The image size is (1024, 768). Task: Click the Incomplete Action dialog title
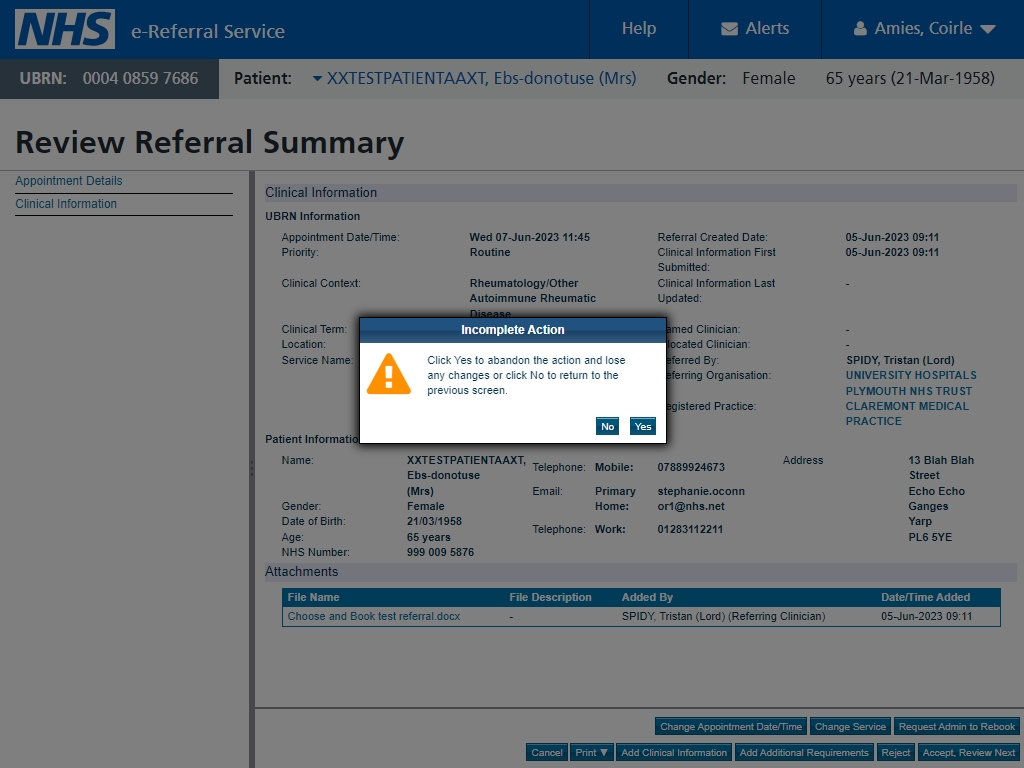point(513,330)
